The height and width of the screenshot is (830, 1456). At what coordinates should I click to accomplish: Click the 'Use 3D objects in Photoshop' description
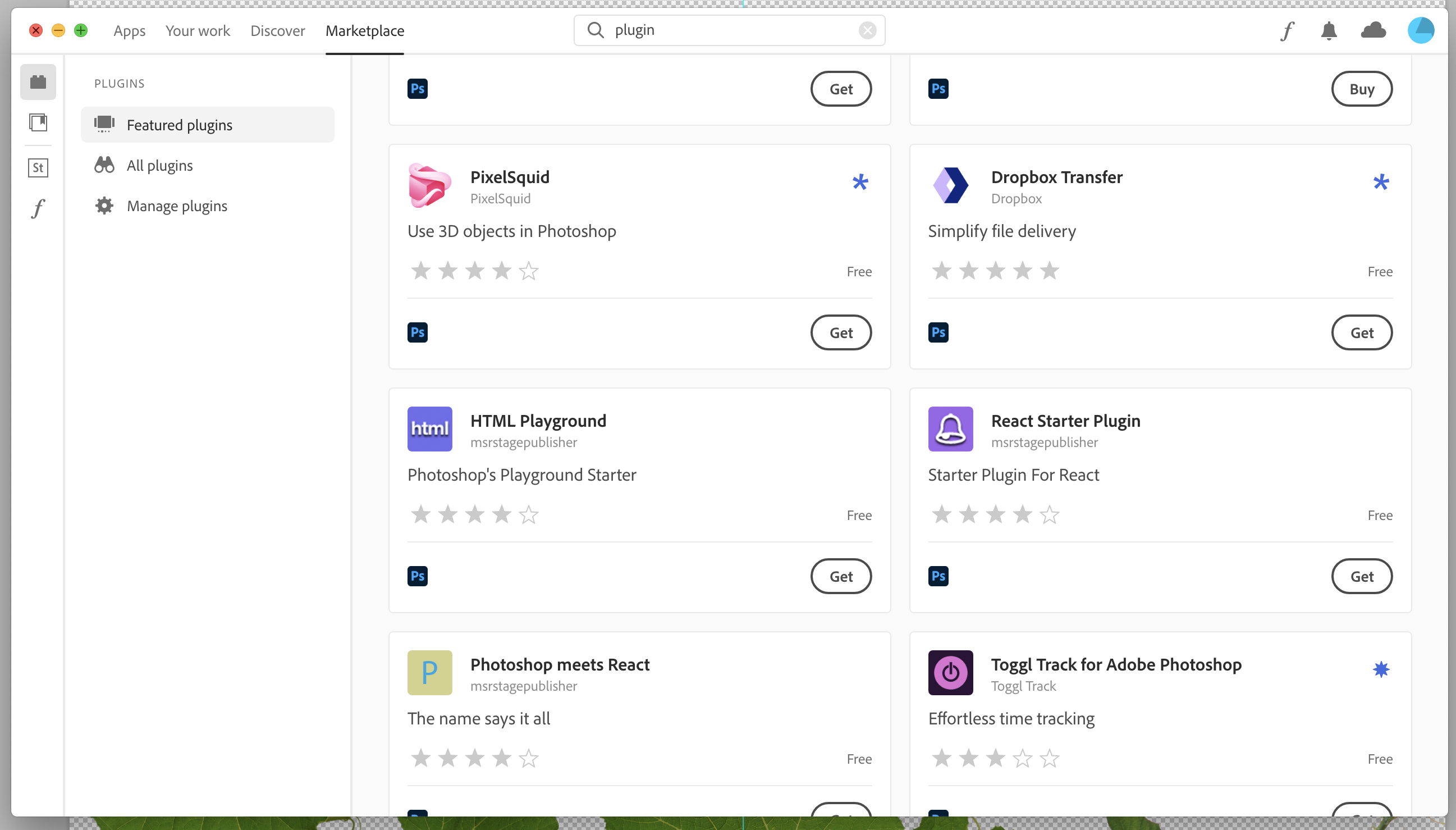511,231
